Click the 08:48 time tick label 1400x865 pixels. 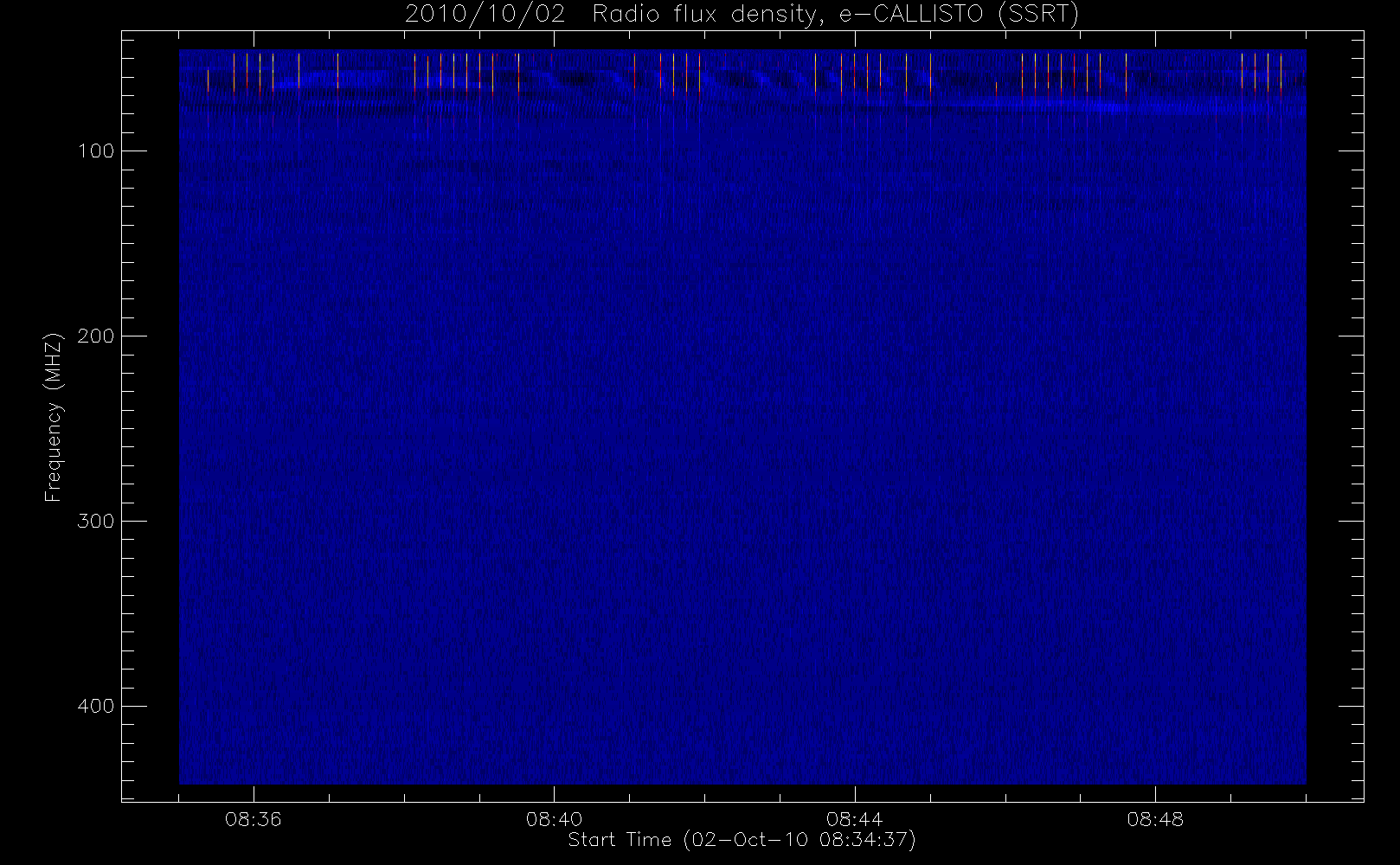pyautogui.click(x=1155, y=819)
